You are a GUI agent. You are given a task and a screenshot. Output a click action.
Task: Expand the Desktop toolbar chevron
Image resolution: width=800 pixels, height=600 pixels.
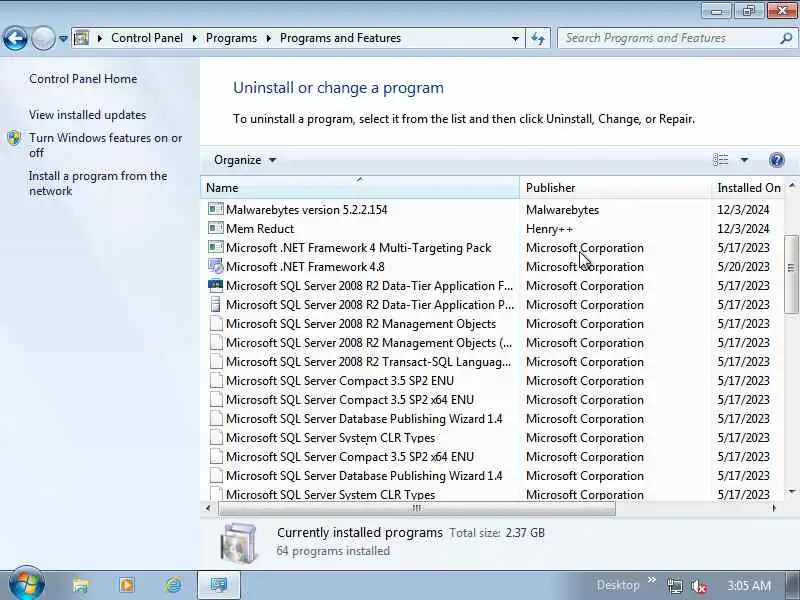pyautogui.click(x=652, y=580)
